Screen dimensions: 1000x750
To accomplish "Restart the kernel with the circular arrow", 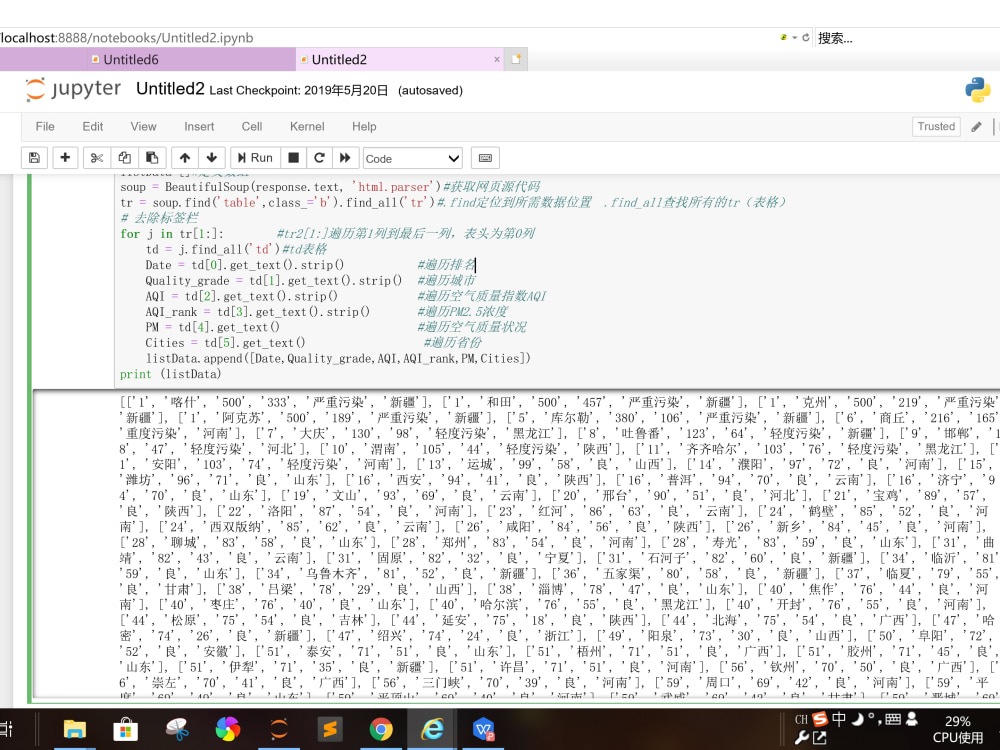I will pyautogui.click(x=320, y=158).
